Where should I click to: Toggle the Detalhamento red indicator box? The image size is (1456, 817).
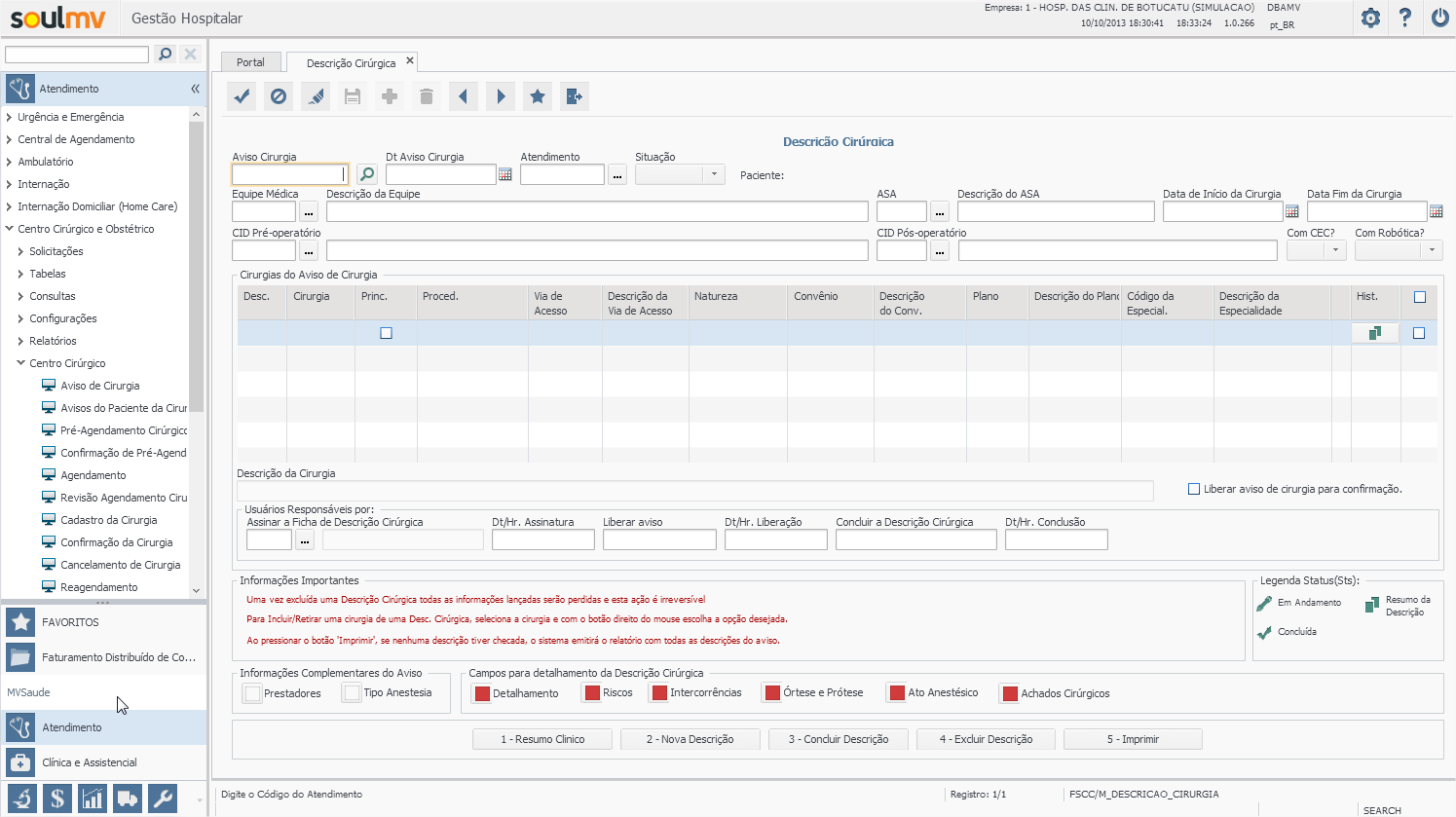(481, 693)
